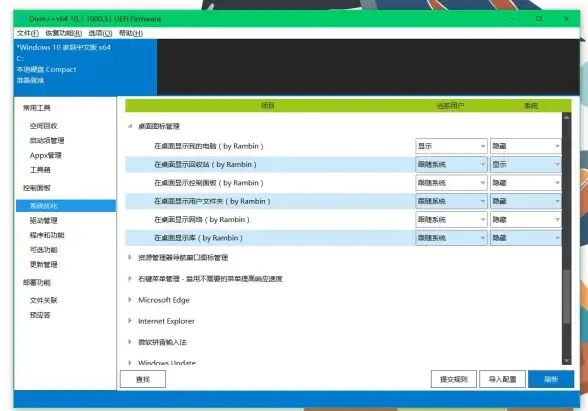Open 更新管理 in the sidebar

[44, 264]
